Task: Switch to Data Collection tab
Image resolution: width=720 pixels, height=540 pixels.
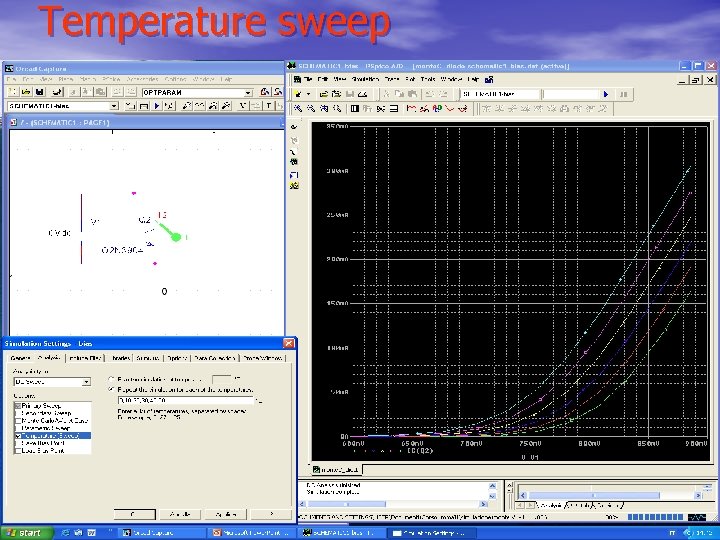Action: (x=215, y=358)
